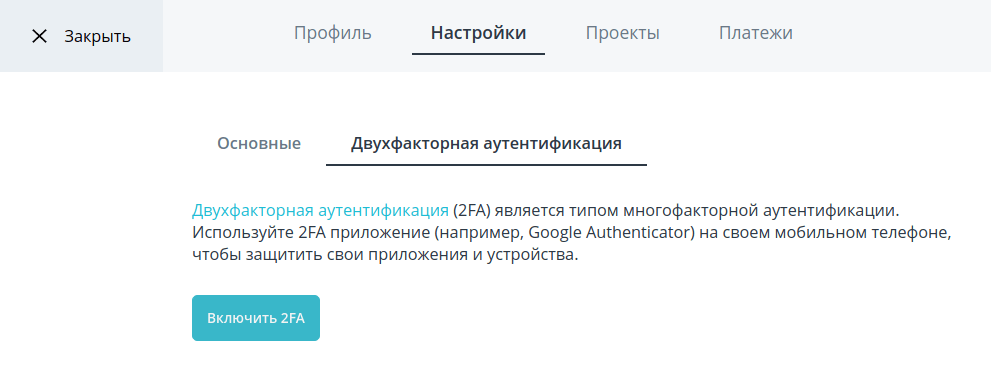Image resolution: width=991 pixels, height=374 pixels.
Task: Open the Профиль tab
Action: pos(332,33)
